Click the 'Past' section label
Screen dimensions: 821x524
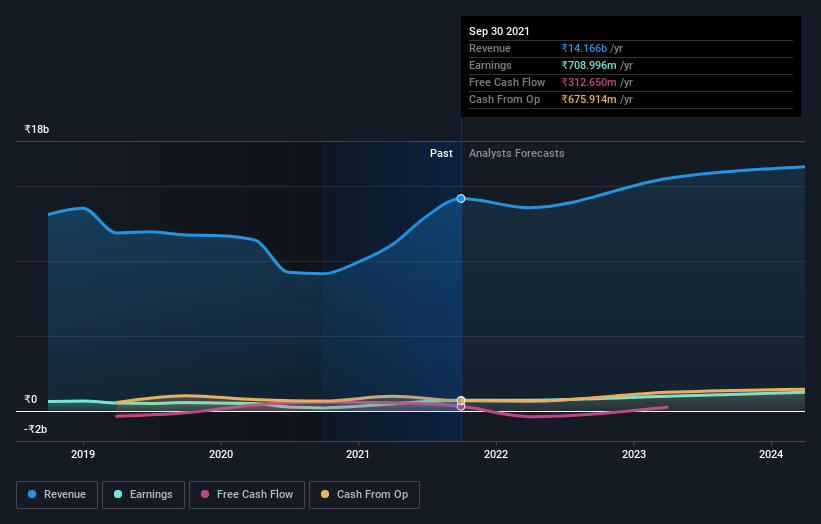[x=441, y=153]
